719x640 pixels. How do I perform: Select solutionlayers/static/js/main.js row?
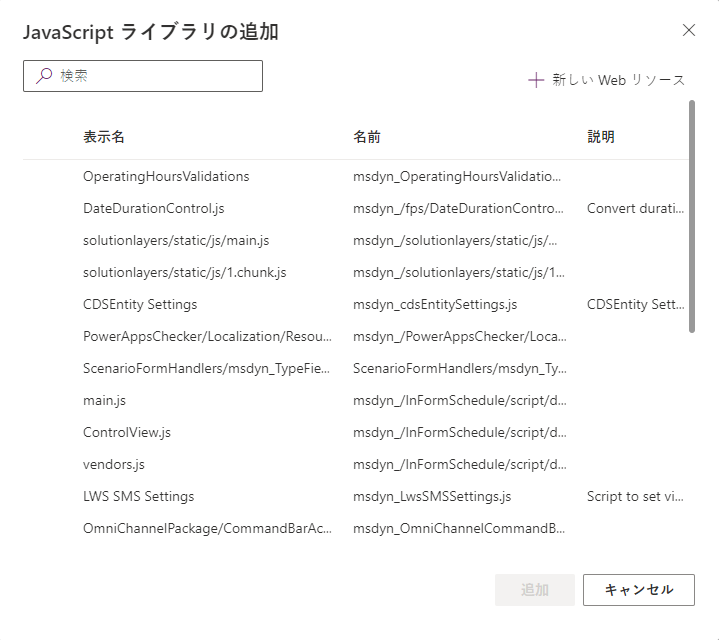click(356, 241)
